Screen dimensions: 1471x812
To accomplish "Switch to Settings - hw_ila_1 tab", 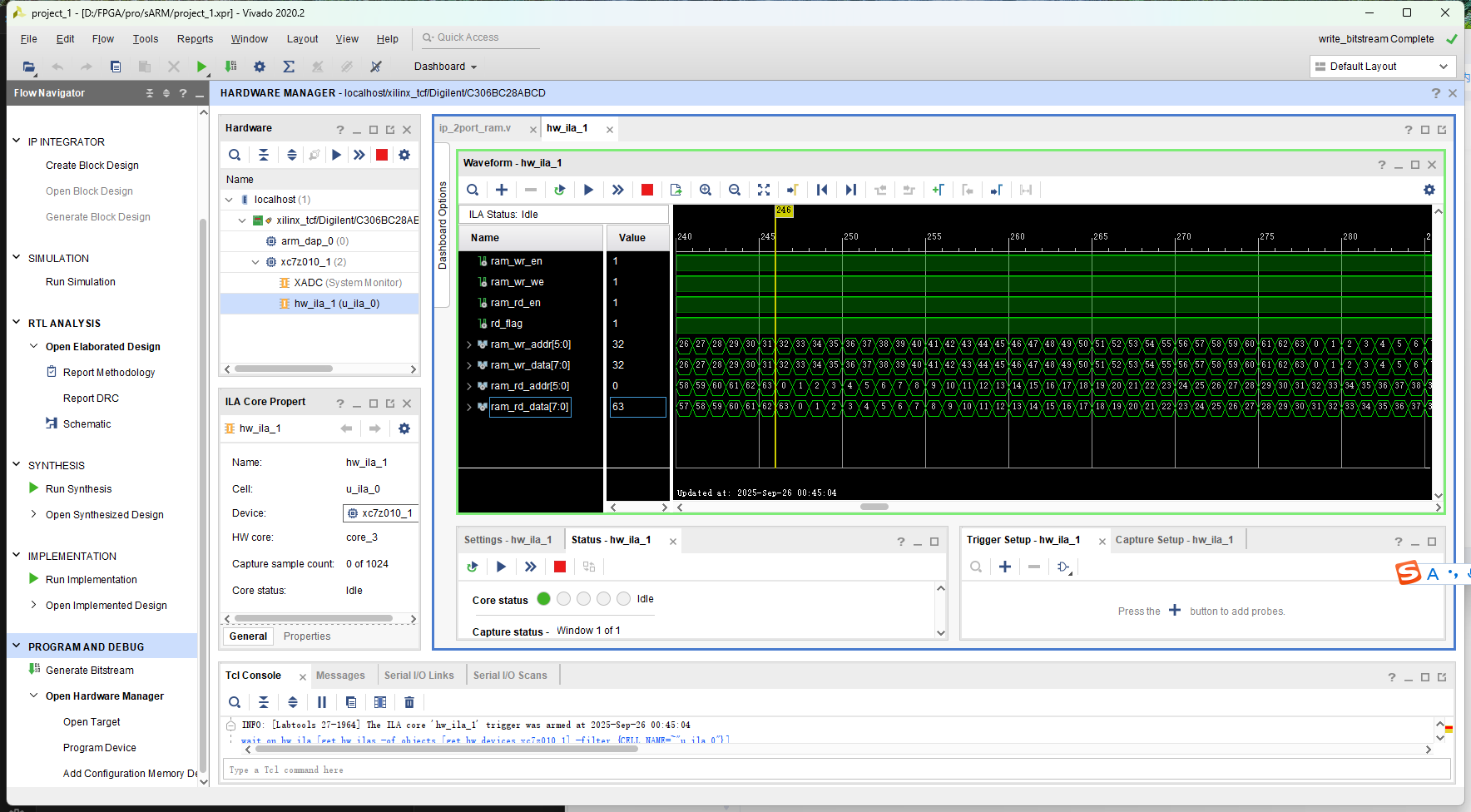I will (508, 540).
